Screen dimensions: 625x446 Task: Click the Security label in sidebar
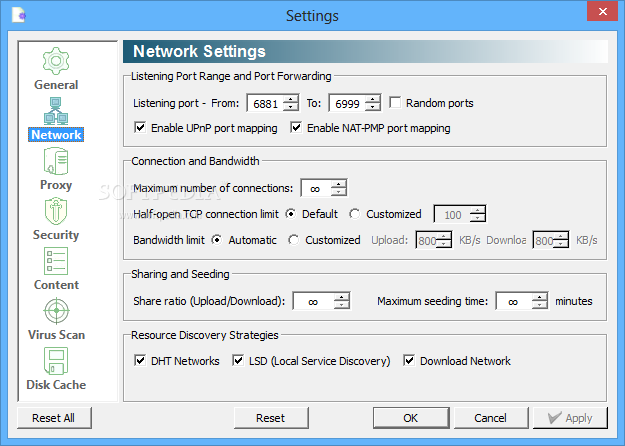56,235
